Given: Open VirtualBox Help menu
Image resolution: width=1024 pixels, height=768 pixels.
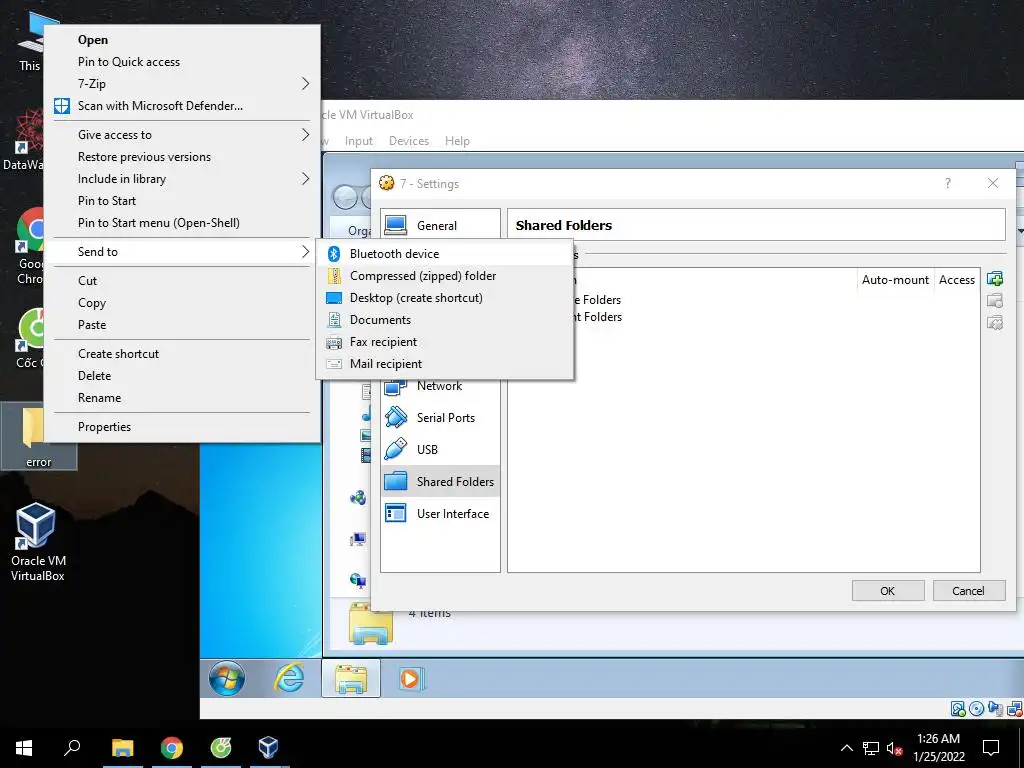Looking at the screenshot, I should point(457,141).
